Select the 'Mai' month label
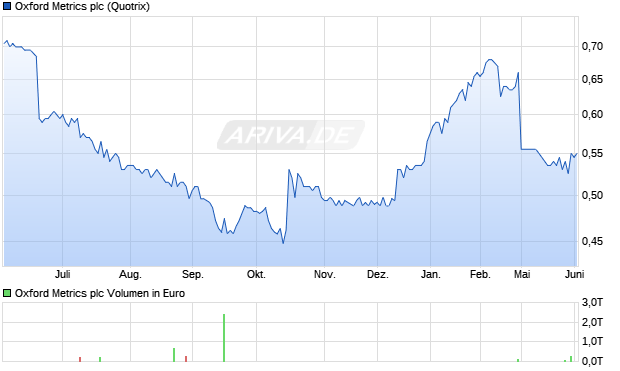Screen dimensions: 620x371 522,274
